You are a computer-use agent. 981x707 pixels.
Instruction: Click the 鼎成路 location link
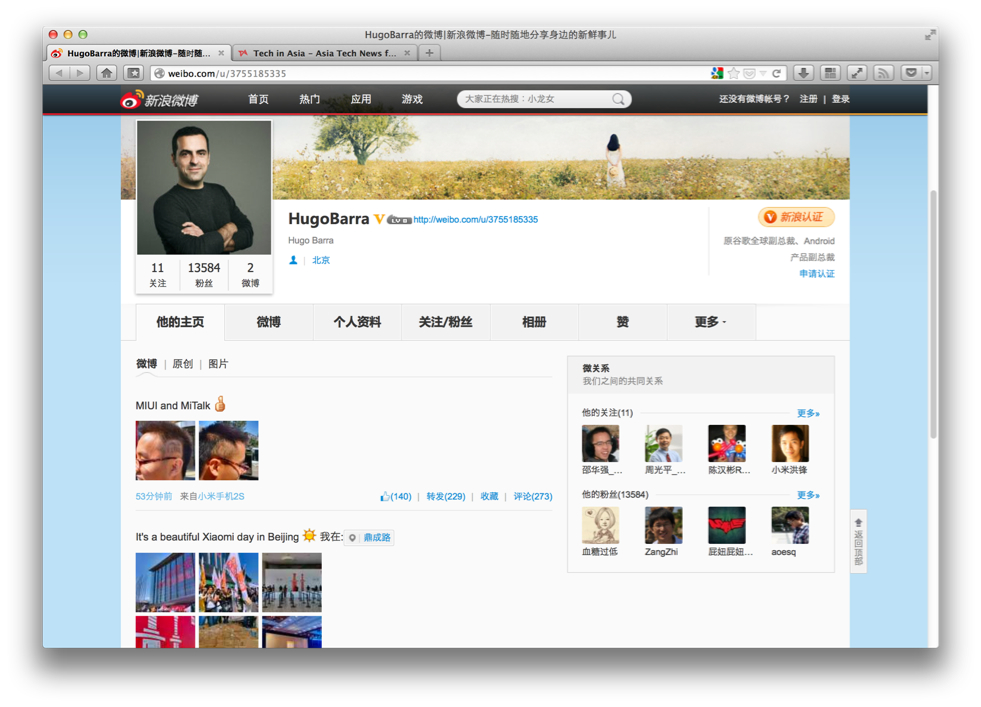(x=377, y=537)
